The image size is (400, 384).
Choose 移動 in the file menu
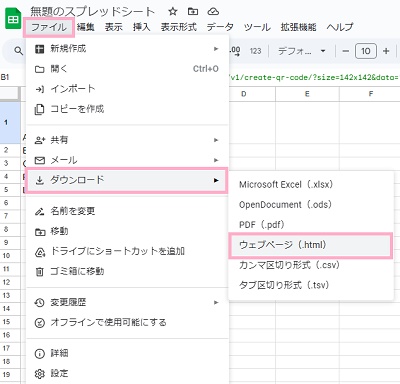click(127, 231)
